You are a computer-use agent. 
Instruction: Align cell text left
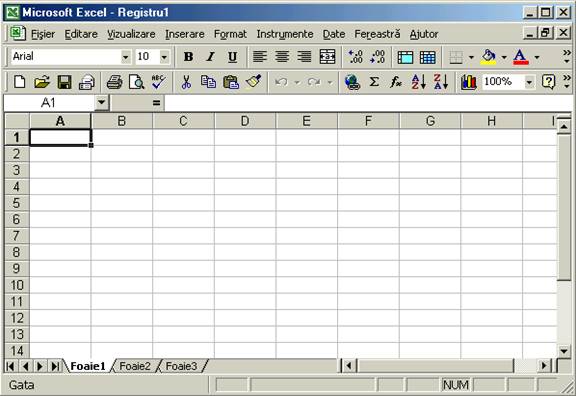(260, 57)
